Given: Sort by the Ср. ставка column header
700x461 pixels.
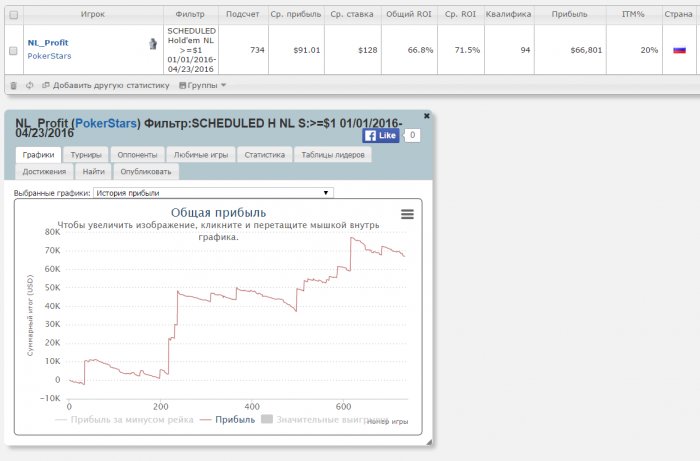Looking at the screenshot, I should click(352, 14).
